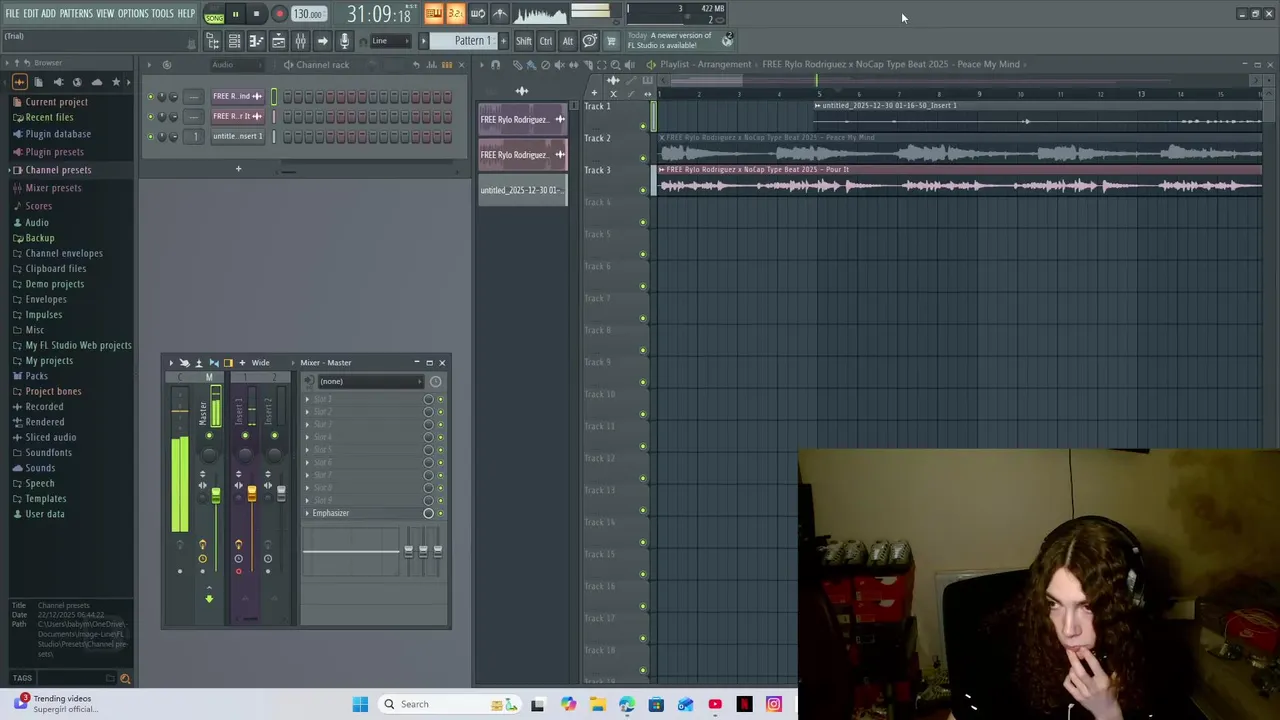The image size is (1280, 720).
Task: Expand the Current project browser folder
Action: coord(56,102)
